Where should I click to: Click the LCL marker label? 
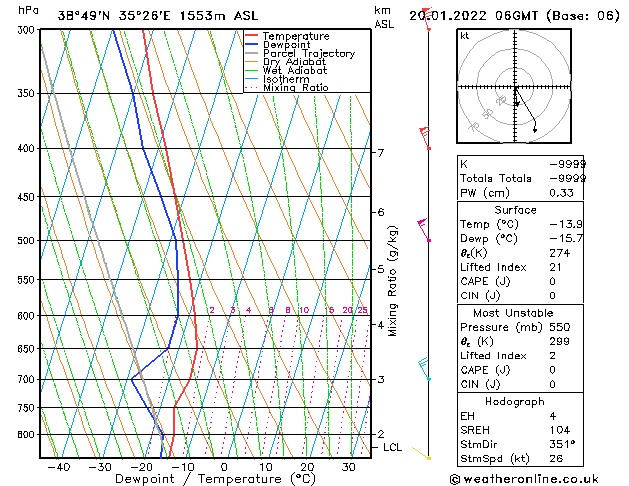pyautogui.click(x=392, y=447)
